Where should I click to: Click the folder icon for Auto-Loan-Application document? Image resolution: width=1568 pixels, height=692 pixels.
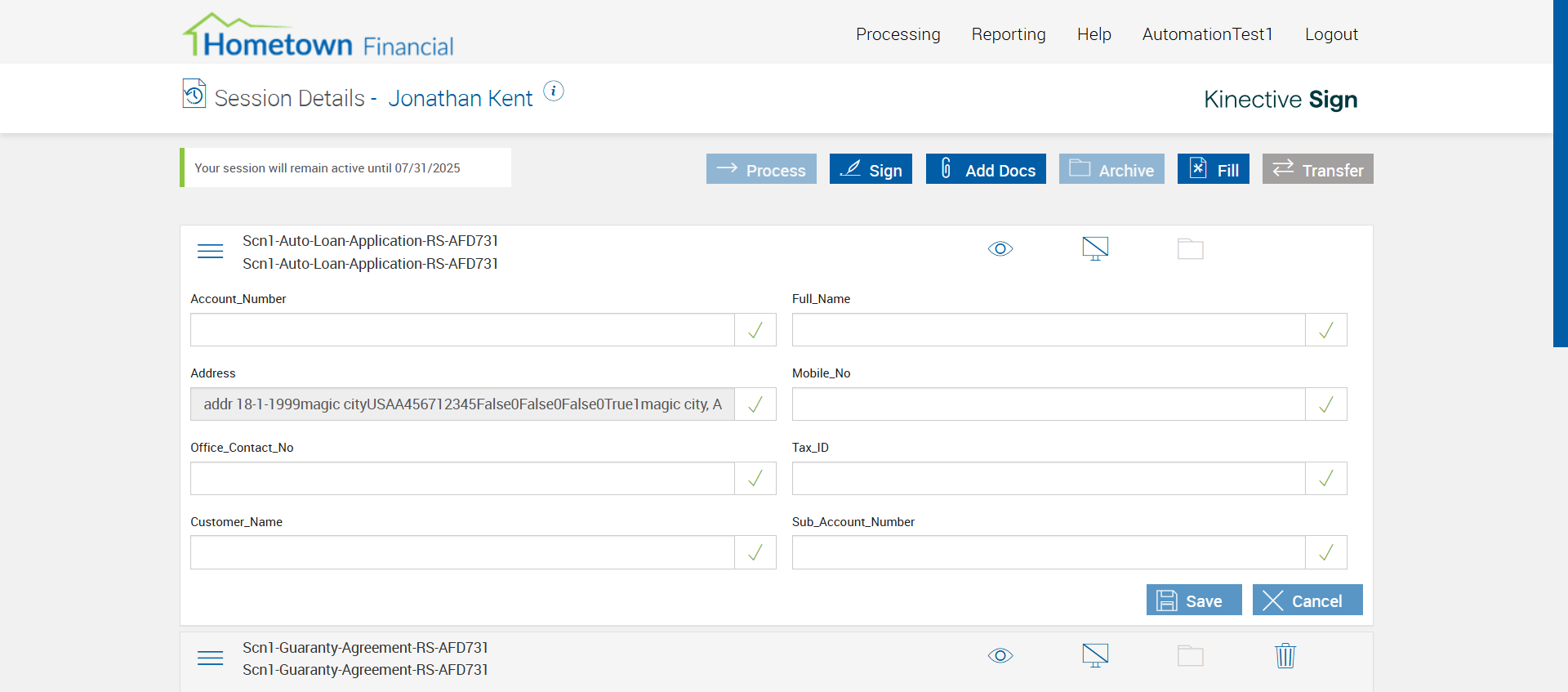point(1190,249)
